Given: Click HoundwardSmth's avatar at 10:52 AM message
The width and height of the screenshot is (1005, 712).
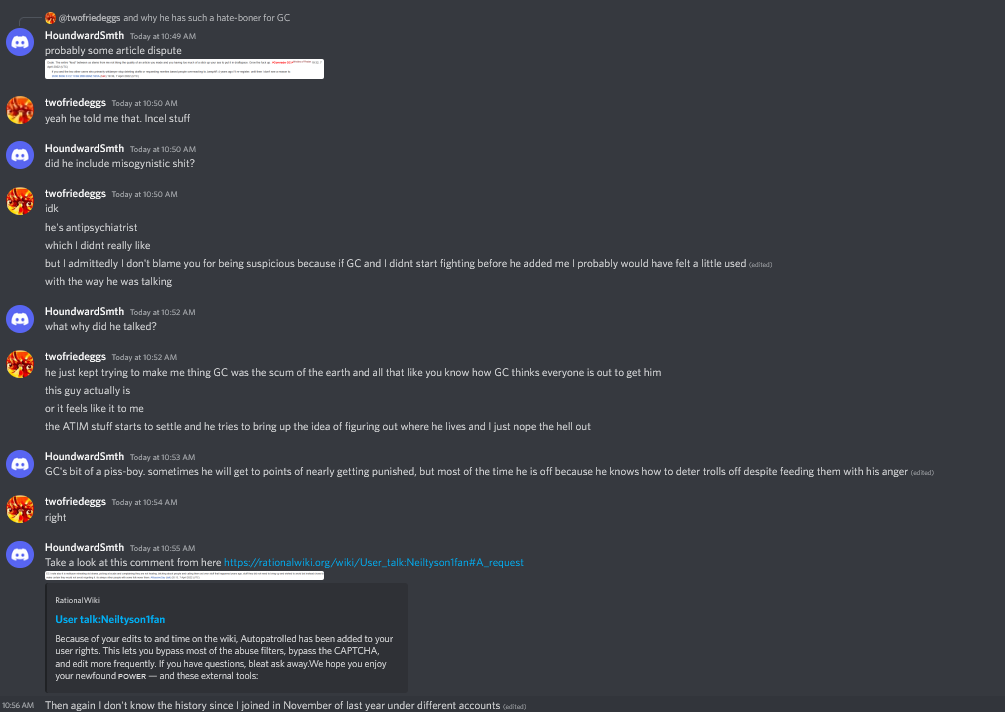Looking at the screenshot, I should click(20, 319).
